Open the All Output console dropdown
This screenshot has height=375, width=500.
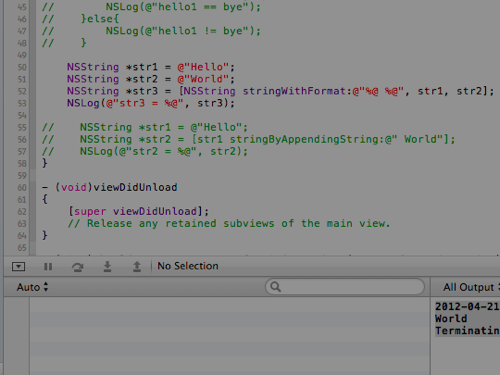tap(471, 287)
